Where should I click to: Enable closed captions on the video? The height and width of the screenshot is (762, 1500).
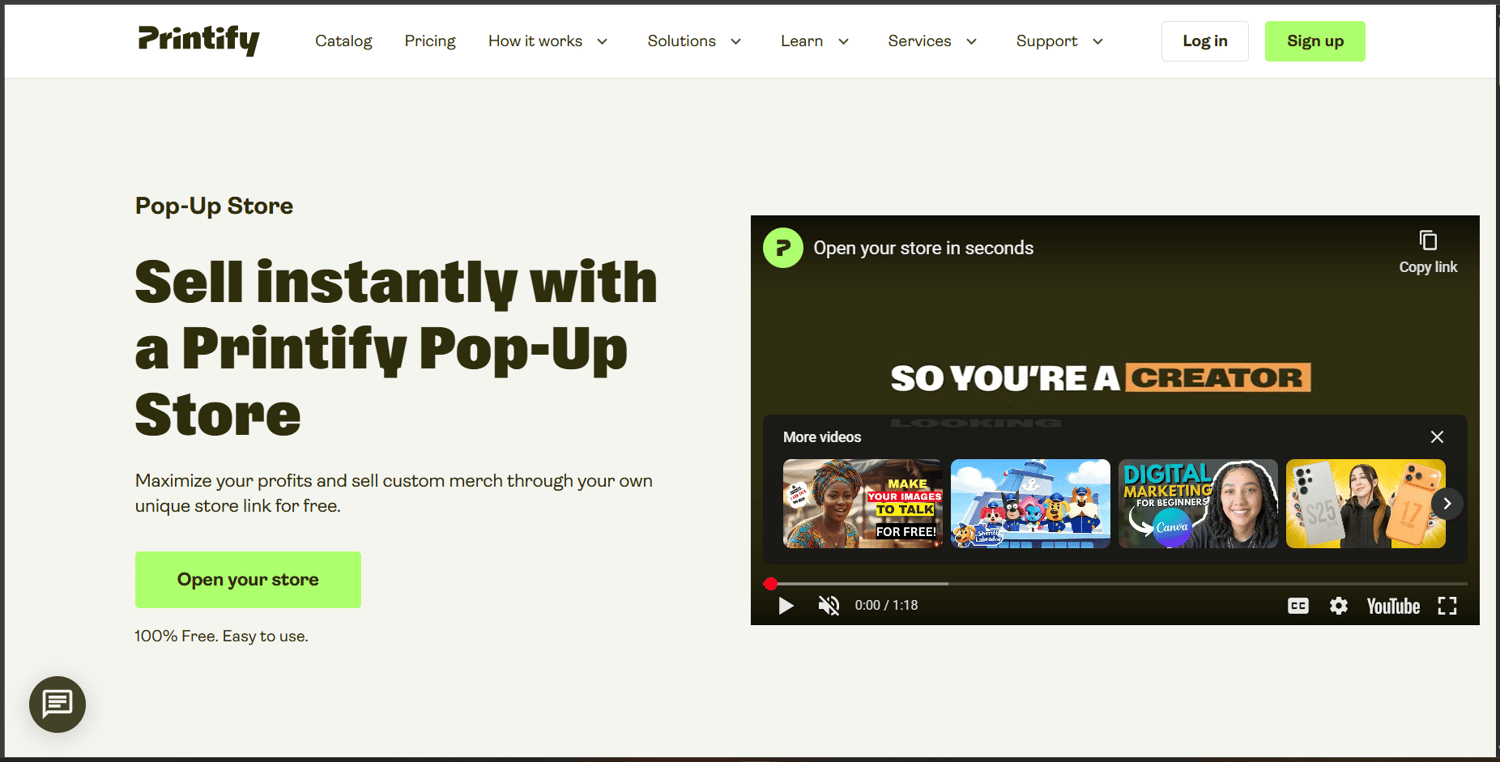1297,605
